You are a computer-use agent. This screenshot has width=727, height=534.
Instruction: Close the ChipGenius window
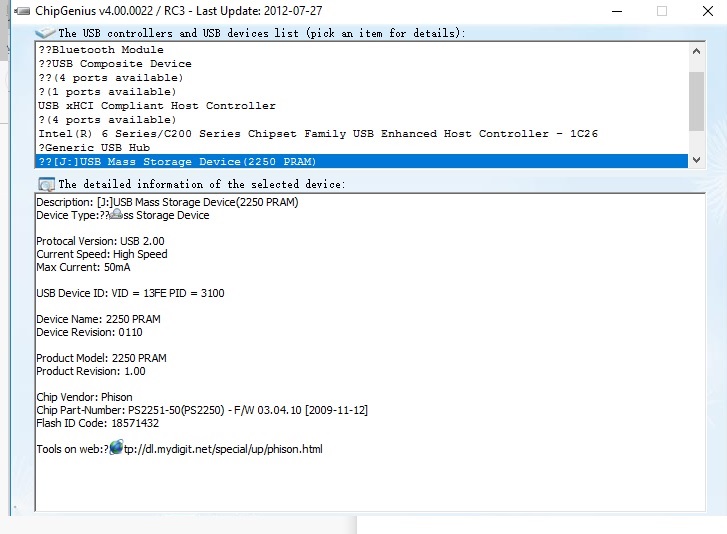point(708,11)
